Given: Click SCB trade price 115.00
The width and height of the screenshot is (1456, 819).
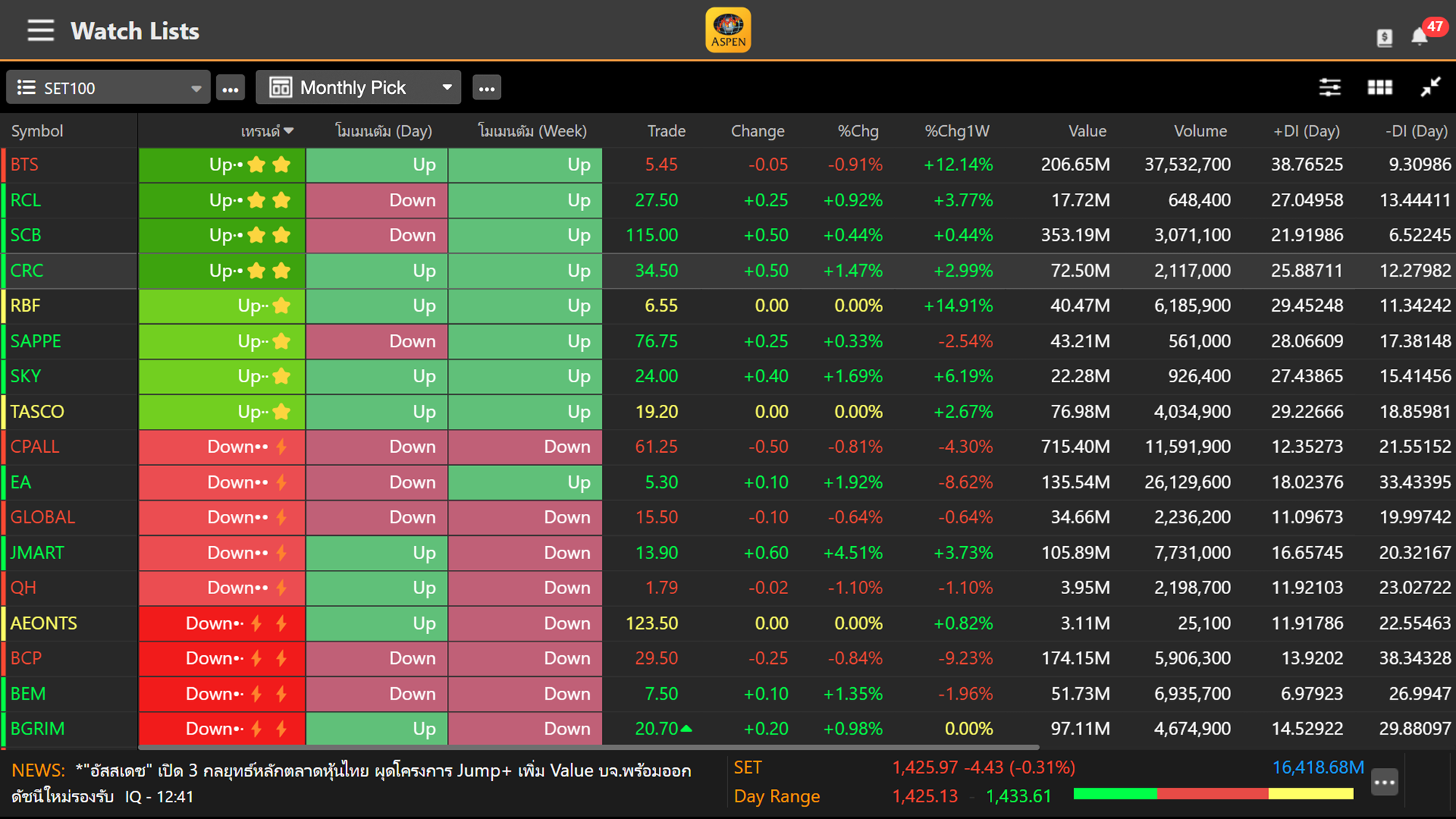Looking at the screenshot, I should coord(652,235).
